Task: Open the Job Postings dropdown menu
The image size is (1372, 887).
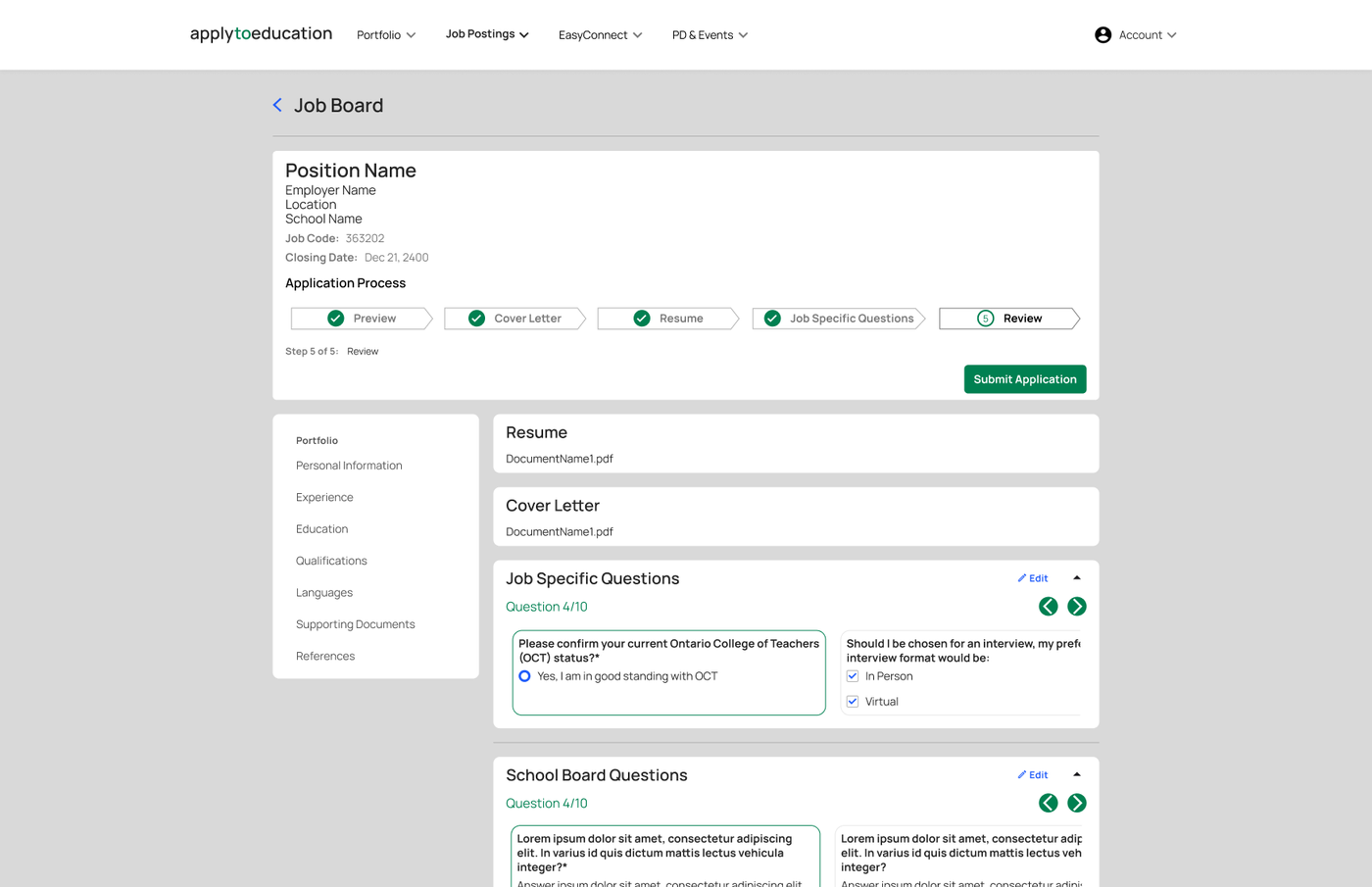Action: pos(487,34)
